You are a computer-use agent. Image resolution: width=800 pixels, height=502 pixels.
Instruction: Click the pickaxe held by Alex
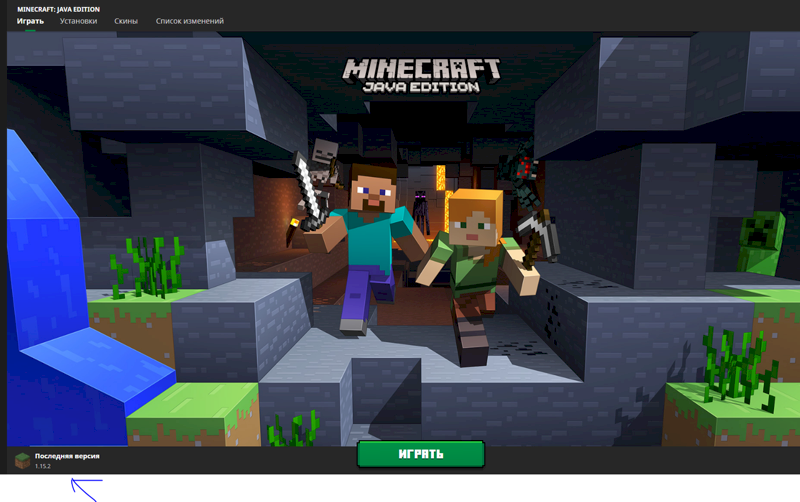coord(541,235)
